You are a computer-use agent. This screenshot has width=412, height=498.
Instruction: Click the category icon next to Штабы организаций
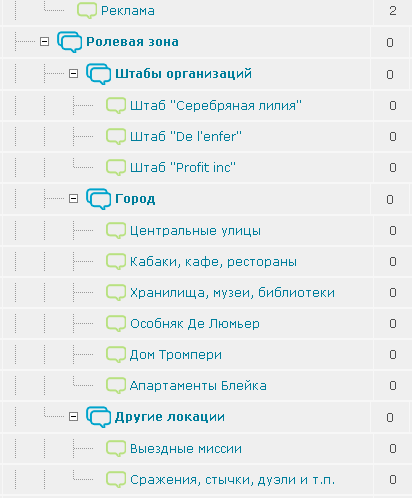tap(98, 74)
